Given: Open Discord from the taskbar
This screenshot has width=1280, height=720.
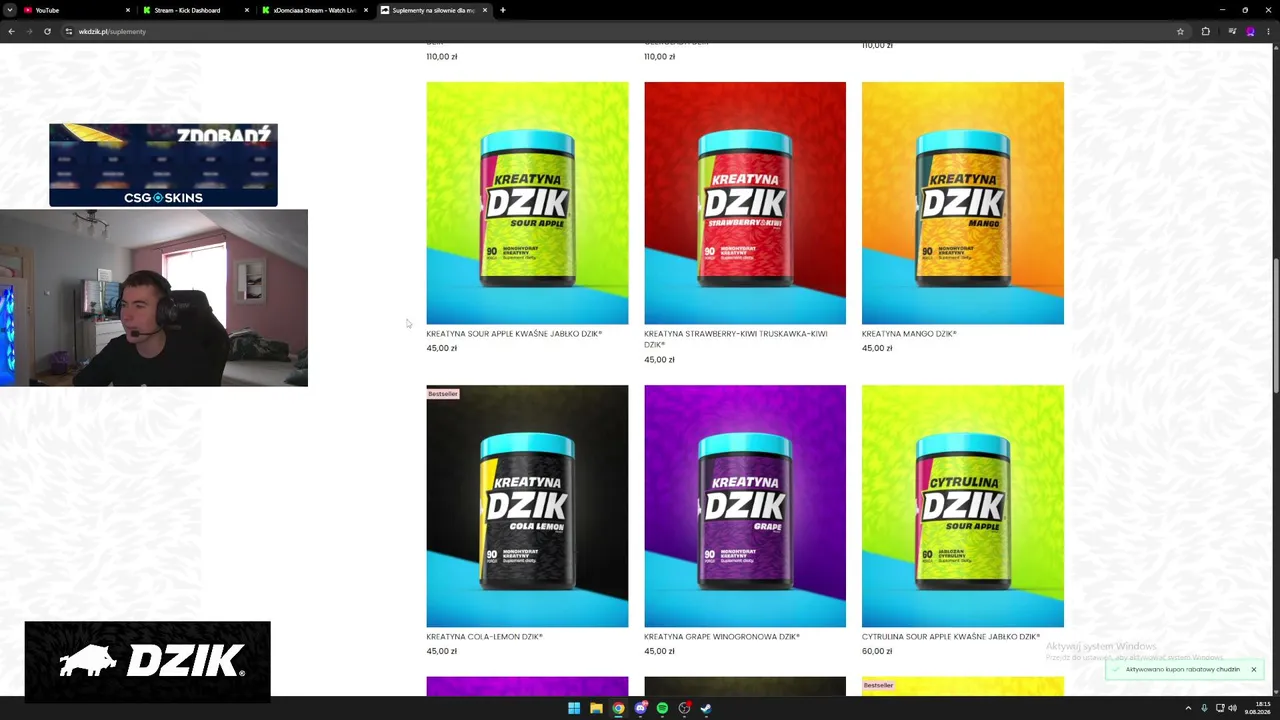Looking at the screenshot, I should pos(640,708).
